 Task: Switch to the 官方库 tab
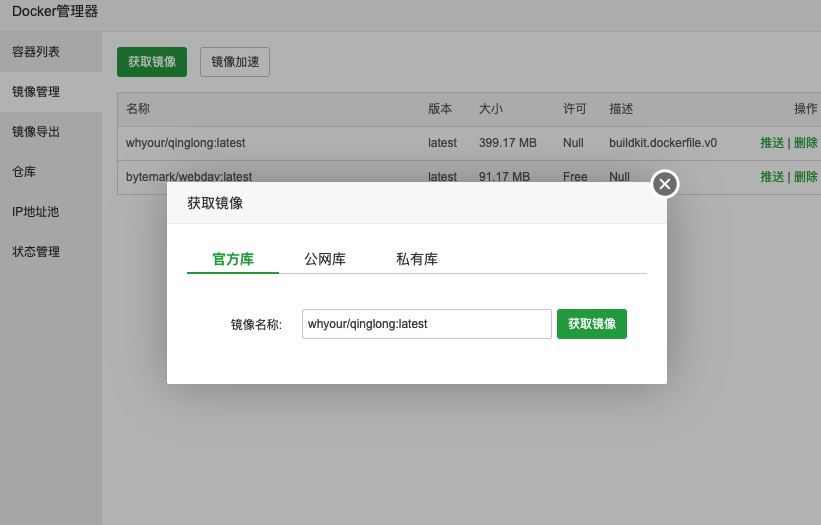tap(233, 259)
